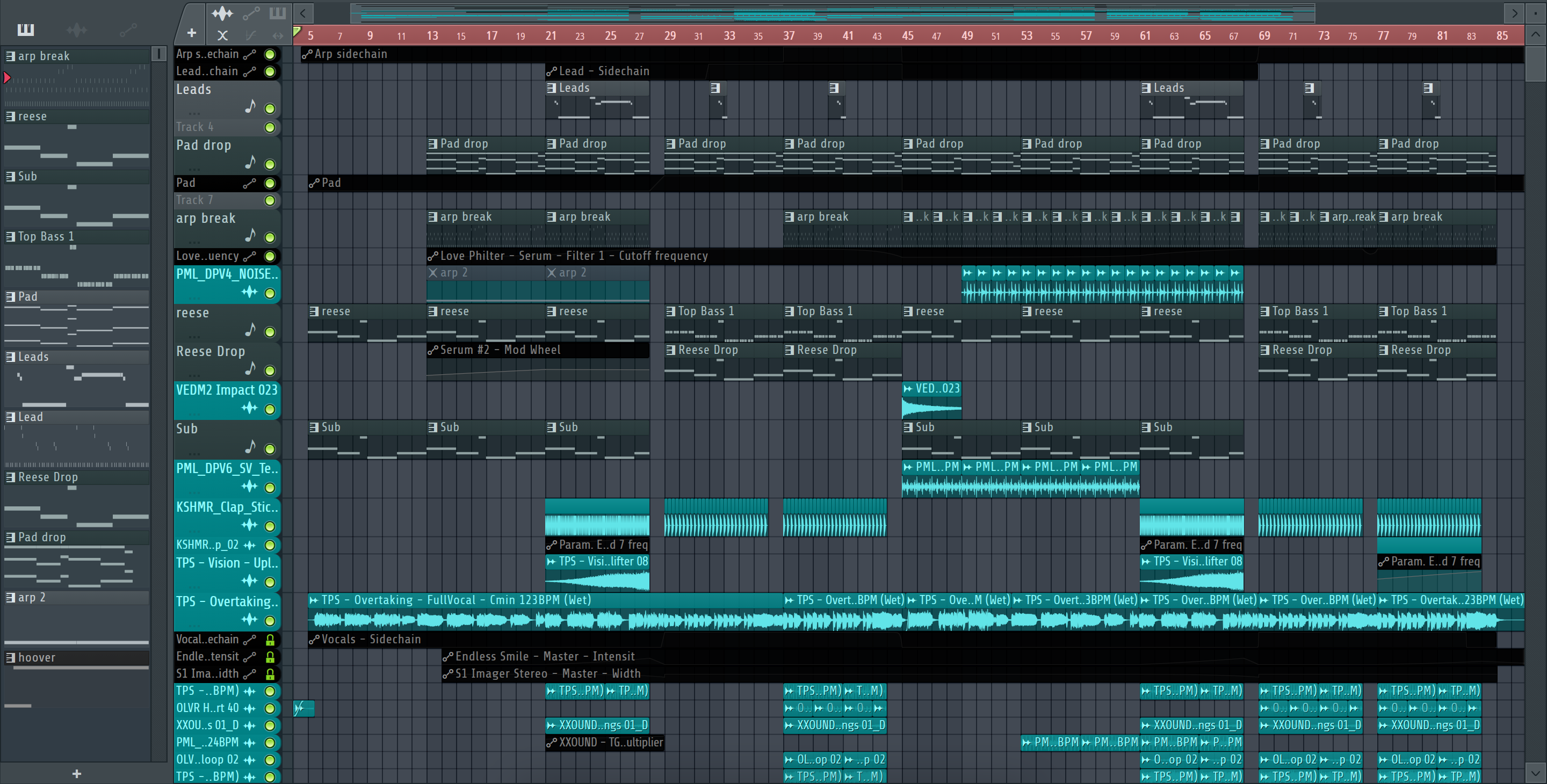Click automation icon on the Pad track

250,183
